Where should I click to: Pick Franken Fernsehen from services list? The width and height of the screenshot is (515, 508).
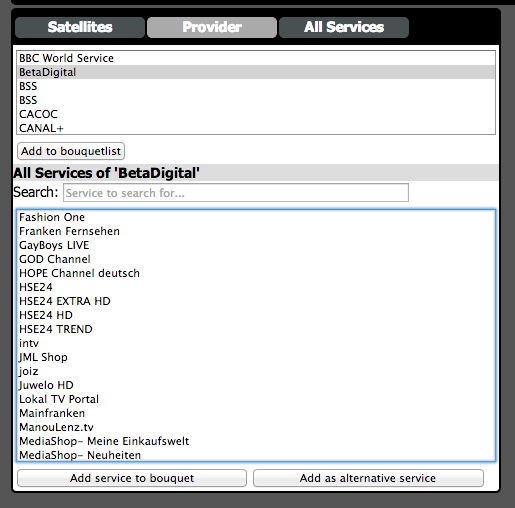pos(256,231)
